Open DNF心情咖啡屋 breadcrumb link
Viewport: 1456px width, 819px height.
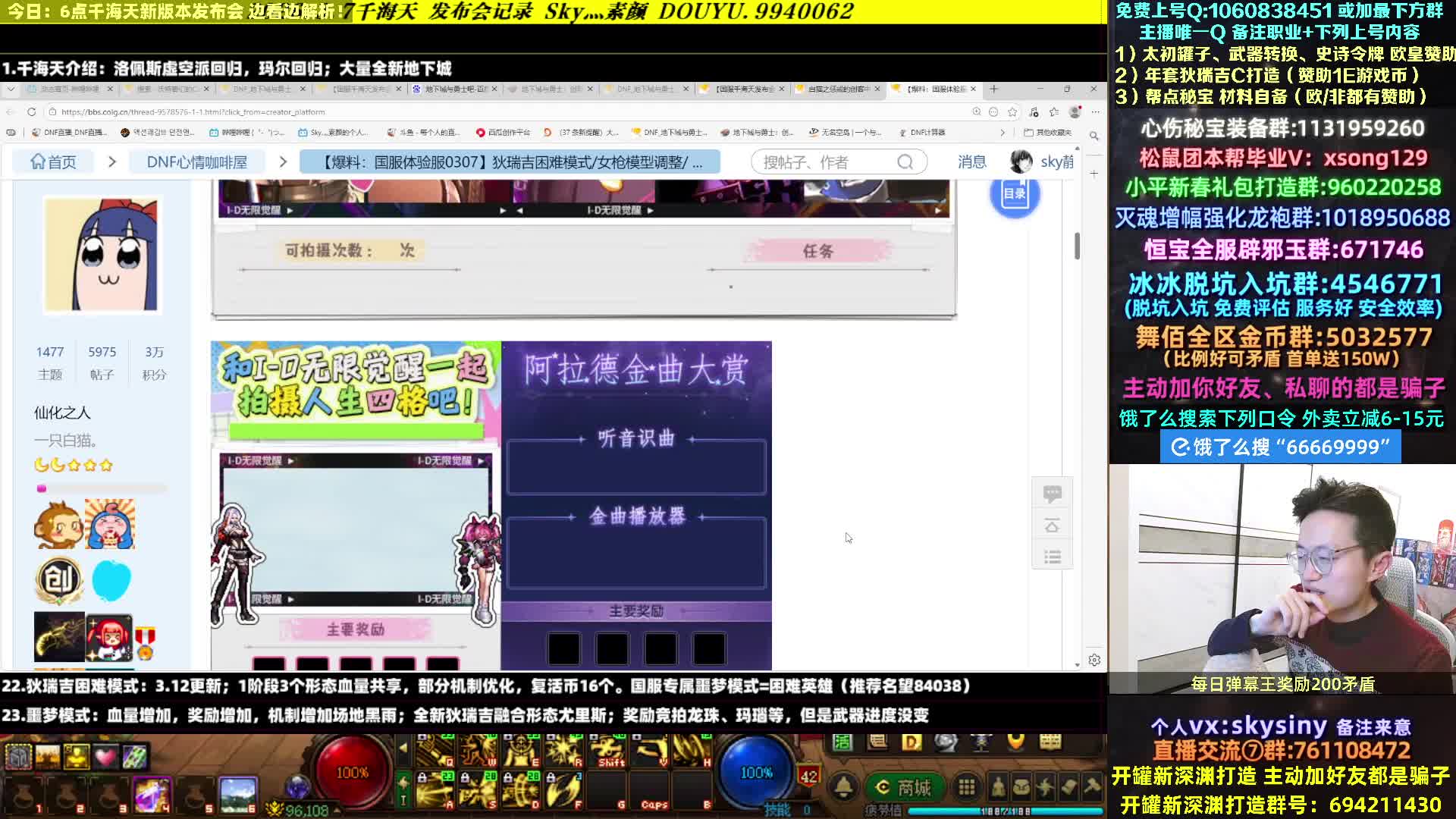point(196,162)
